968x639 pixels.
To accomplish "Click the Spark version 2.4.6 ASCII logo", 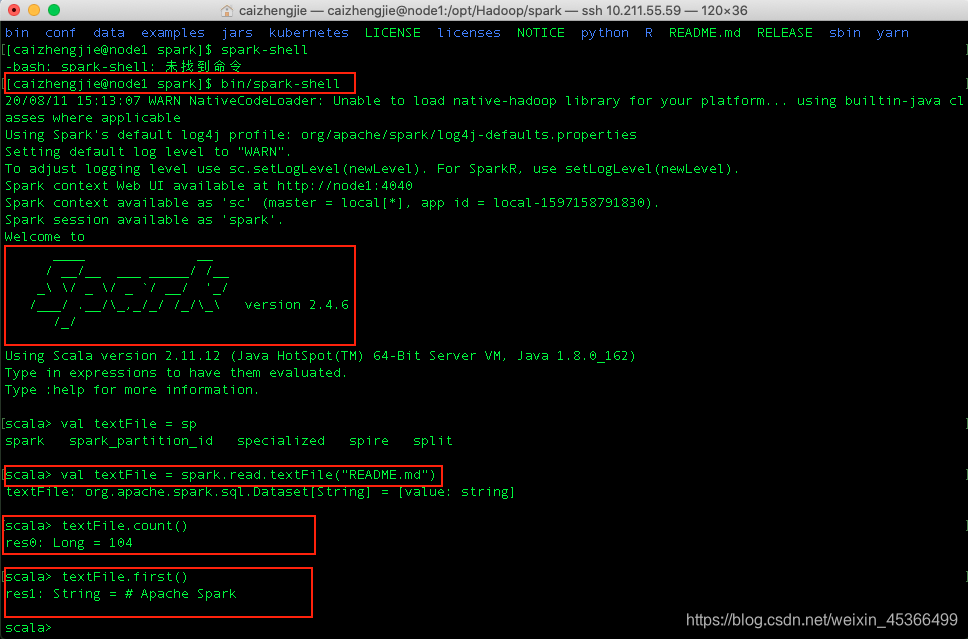I will (x=180, y=290).
